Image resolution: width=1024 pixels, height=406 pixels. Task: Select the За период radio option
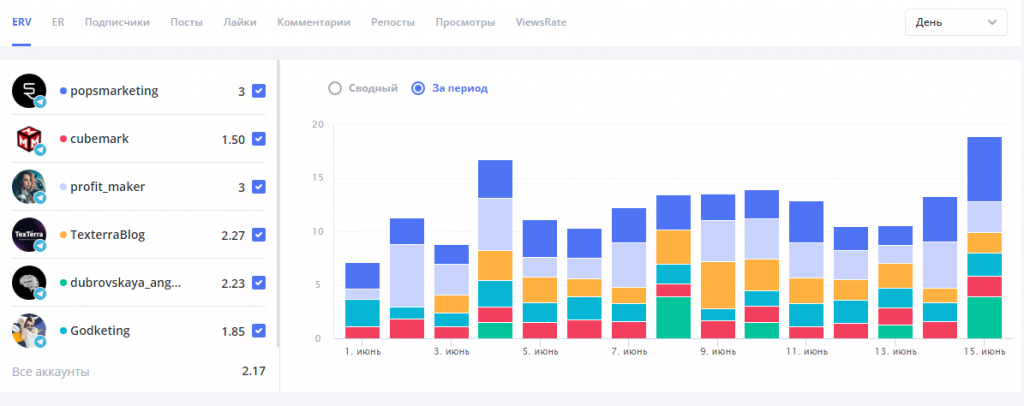[x=419, y=88]
